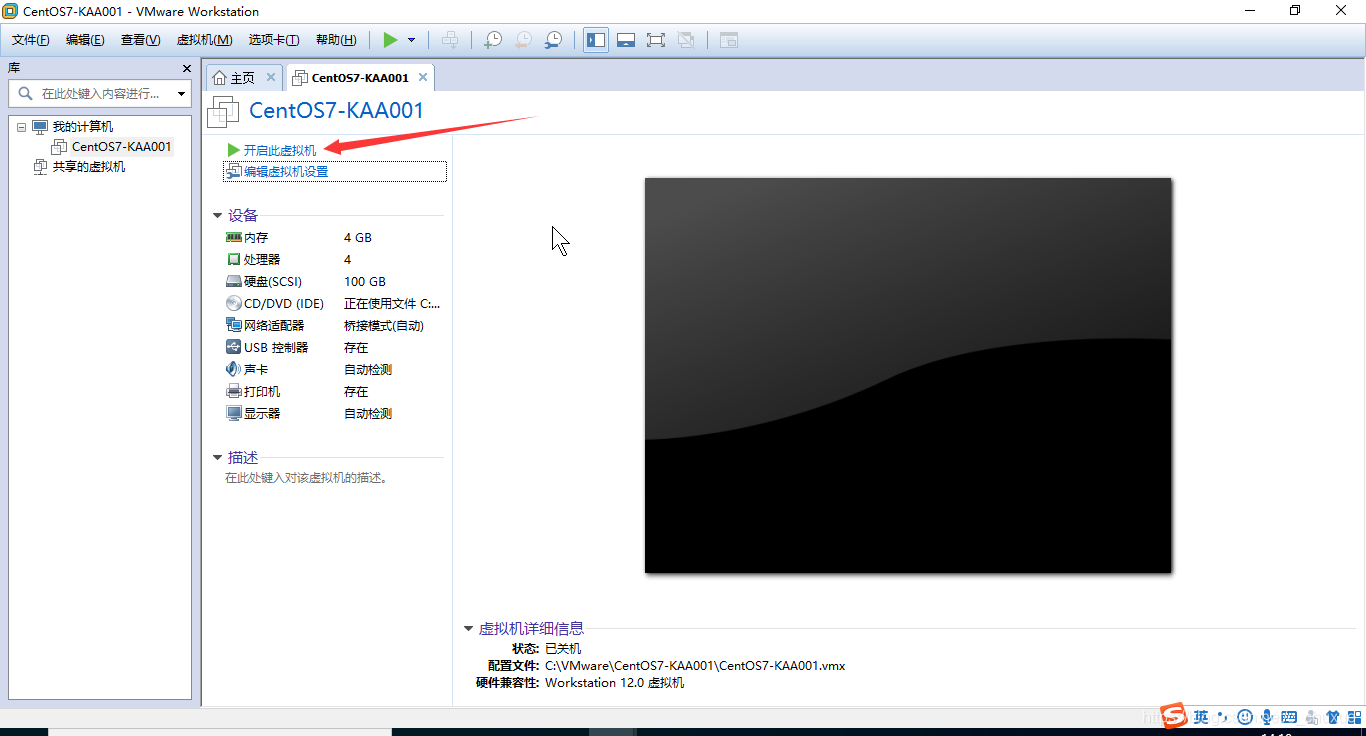This screenshot has width=1366, height=736.
Task: Click the virtual machine screen preview
Action: point(908,375)
